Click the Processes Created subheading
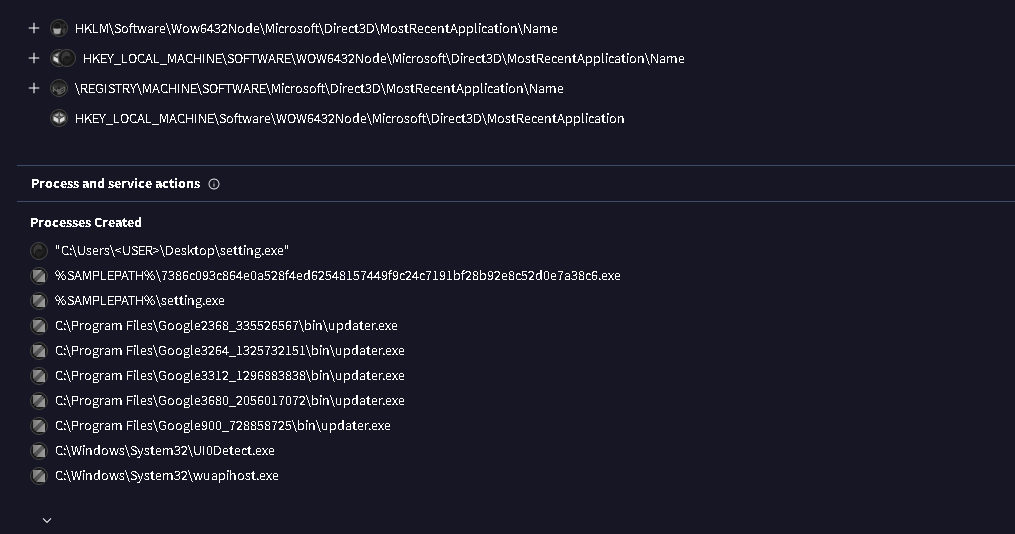Screen dimensions: 1015x534 click(x=86, y=222)
